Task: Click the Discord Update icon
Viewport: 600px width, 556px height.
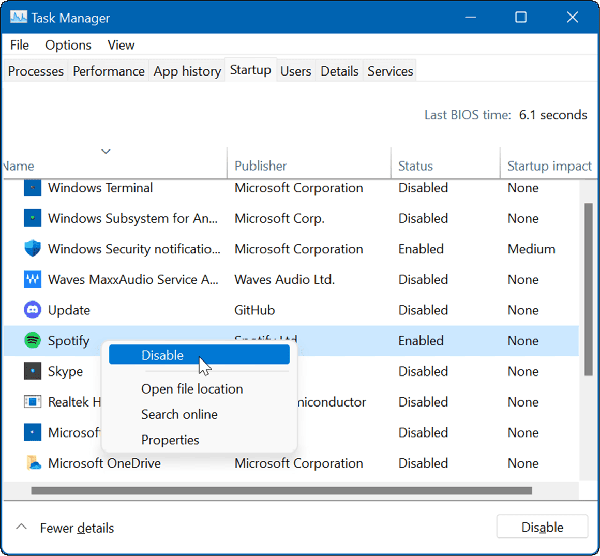Action: pyautogui.click(x=32, y=310)
